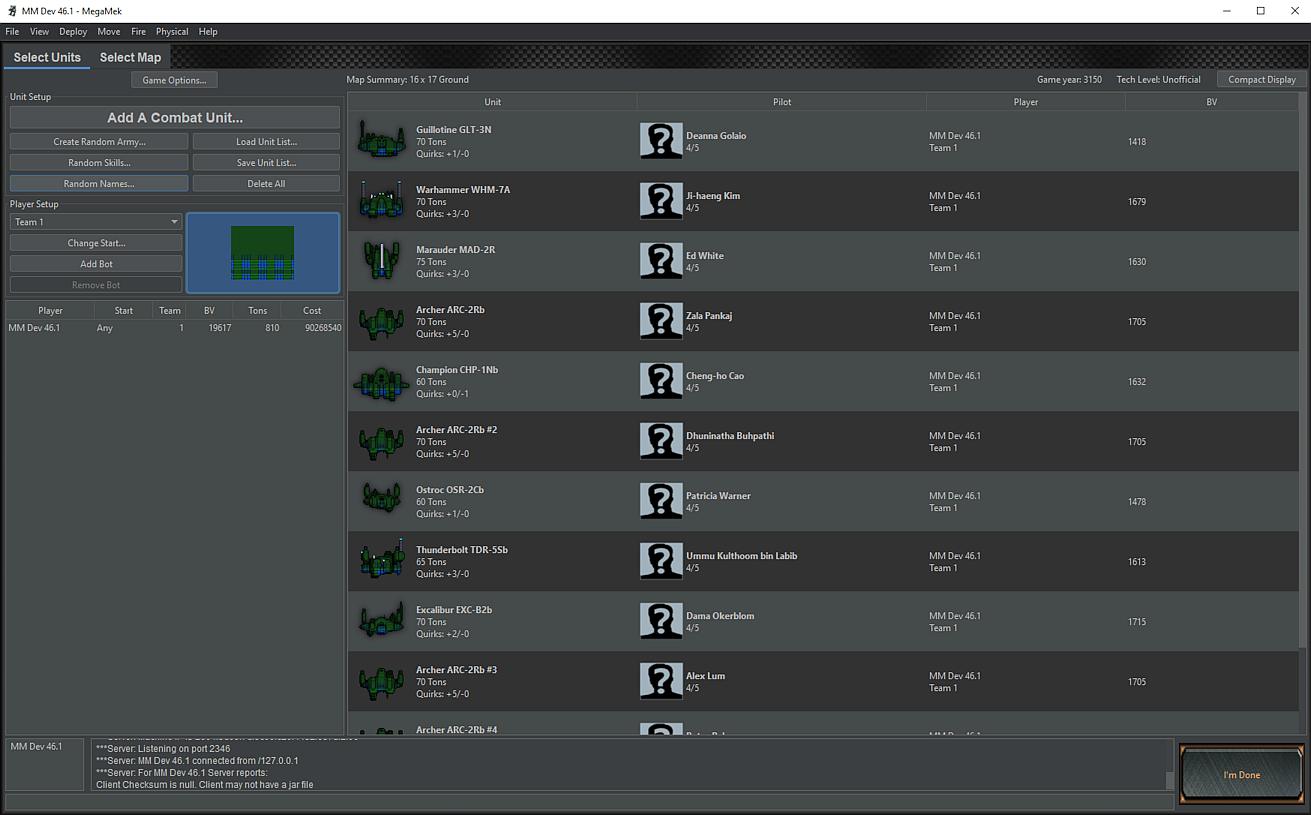Click BV value 1679 for Warhammer

(1137, 202)
